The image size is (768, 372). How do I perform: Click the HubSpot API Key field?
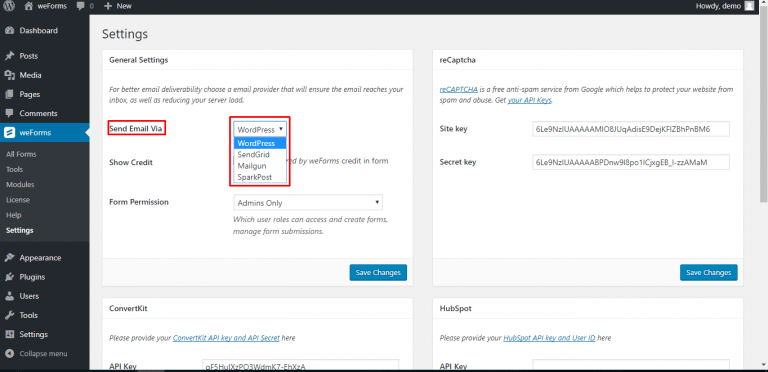[x=631, y=366]
